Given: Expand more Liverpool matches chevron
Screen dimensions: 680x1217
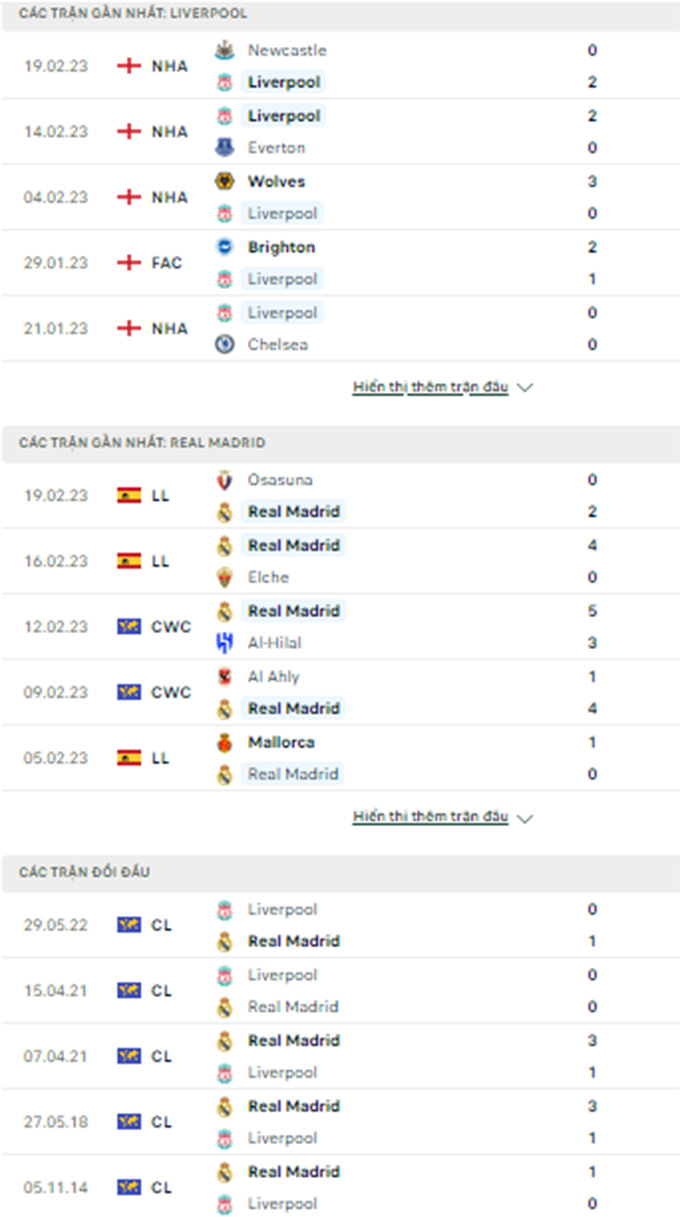Looking at the screenshot, I should tap(526, 388).
